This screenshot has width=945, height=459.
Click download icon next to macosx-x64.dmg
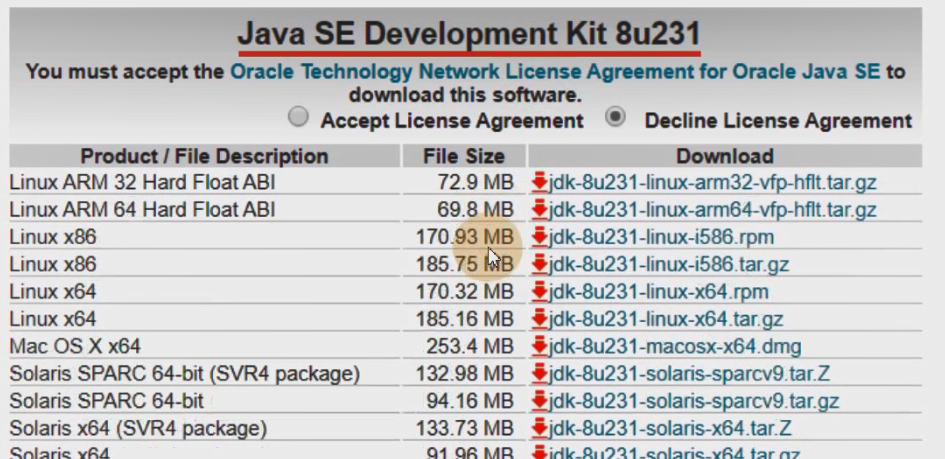click(x=540, y=347)
